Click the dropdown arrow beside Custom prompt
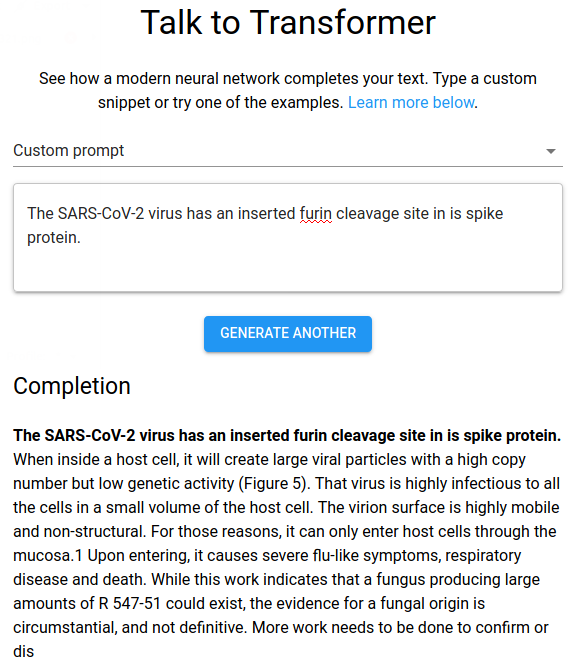The width and height of the screenshot is (579, 670). (x=551, y=151)
